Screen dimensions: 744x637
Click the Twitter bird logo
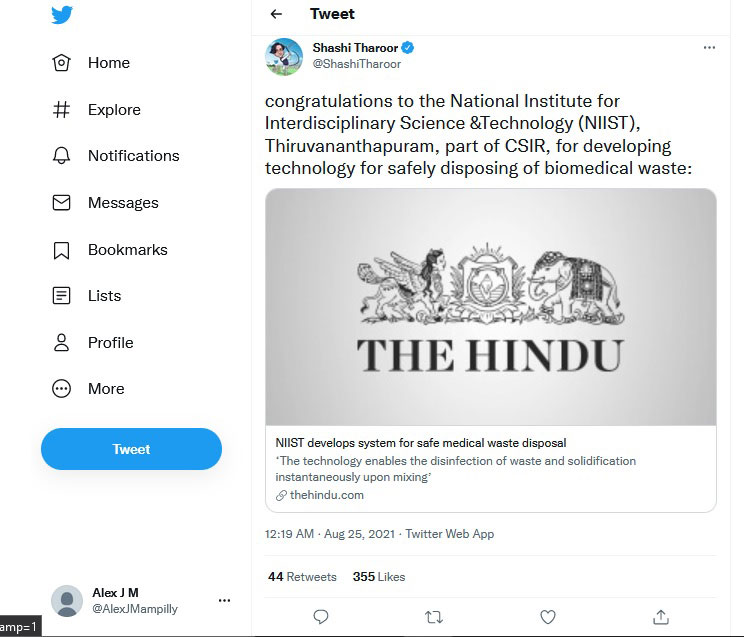pyautogui.click(x=62, y=15)
